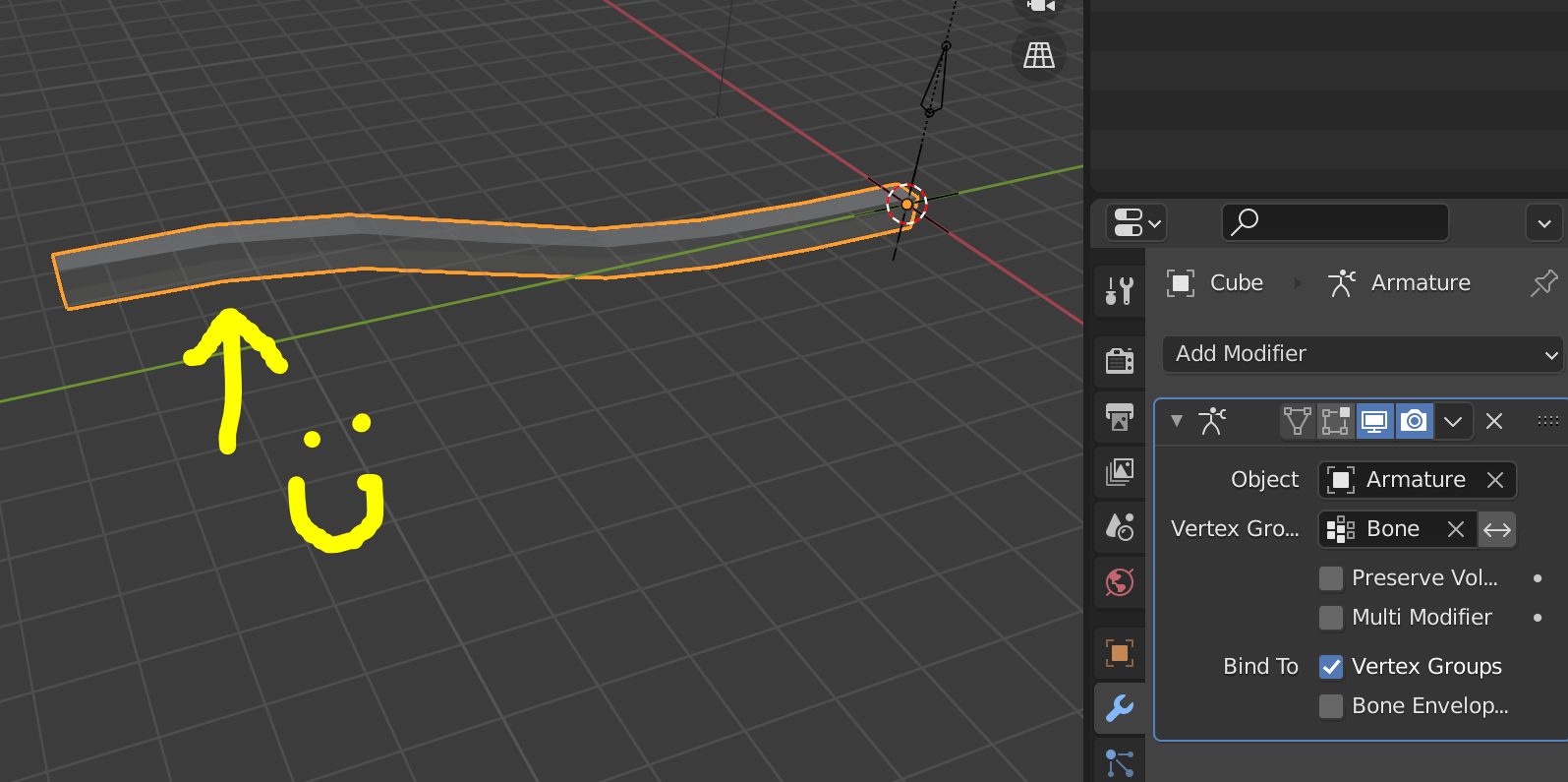Open the Tool properties tab
Screen dimensions: 1568x782
coord(1119,291)
